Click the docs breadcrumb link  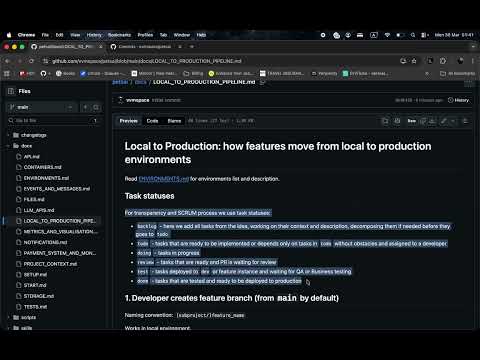click(x=140, y=82)
